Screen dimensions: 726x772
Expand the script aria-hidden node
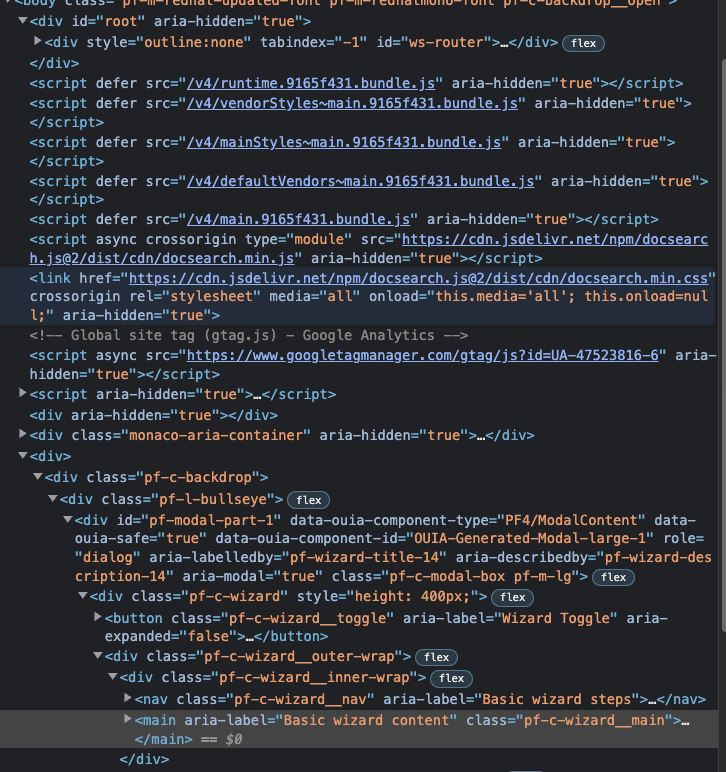(22, 393)
